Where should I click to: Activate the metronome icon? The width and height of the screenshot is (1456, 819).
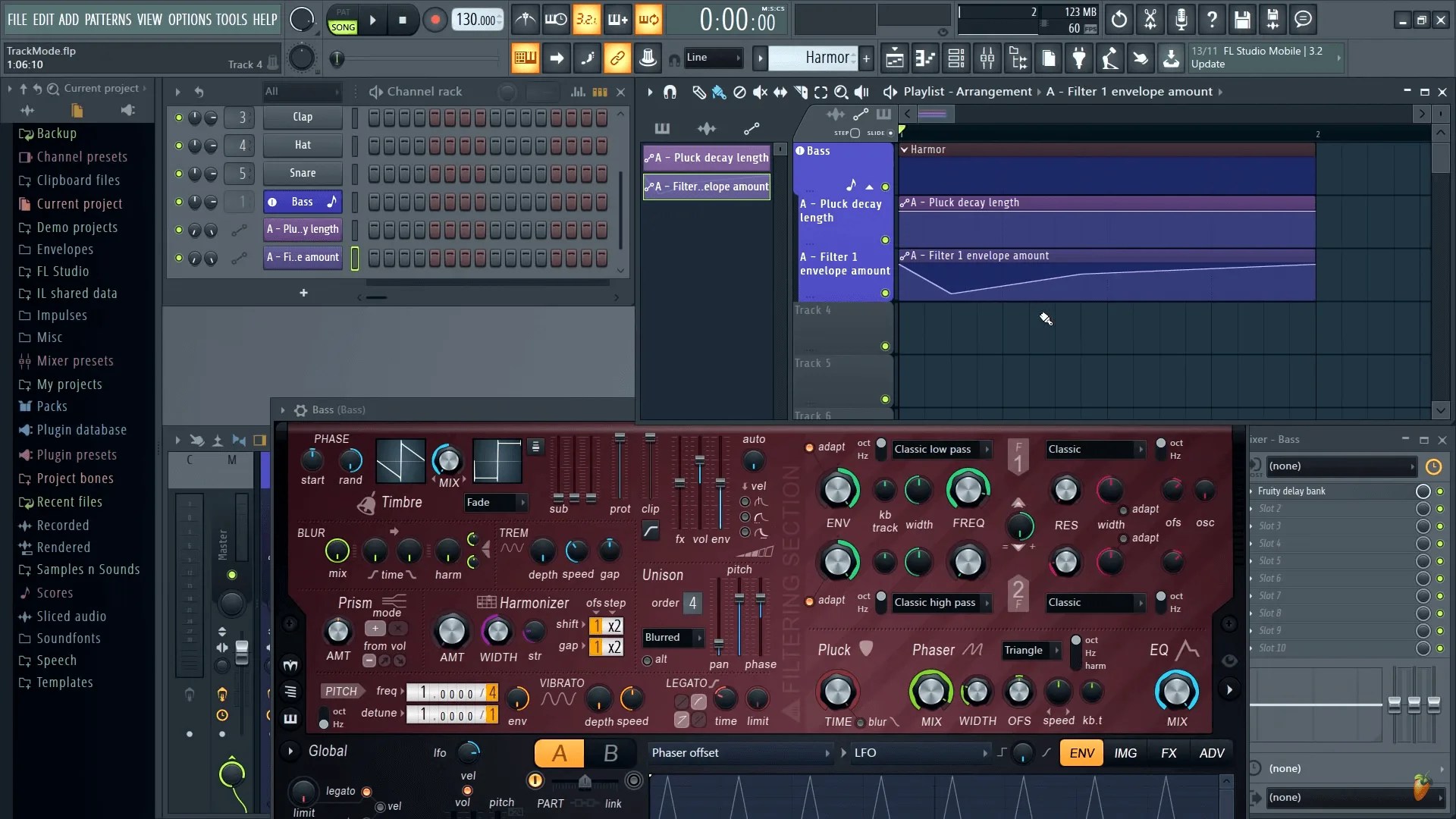(x=526, y=20)
